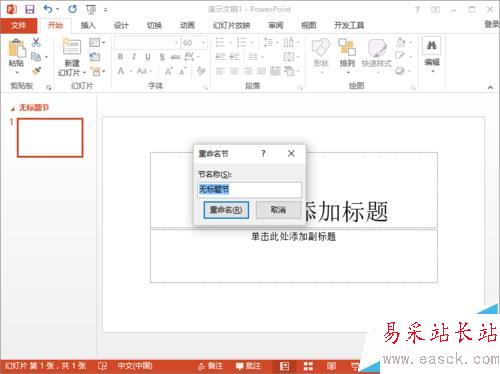Click the Paste clipboard icon
This screenshot has height=374, width=500.
[17, 48]
